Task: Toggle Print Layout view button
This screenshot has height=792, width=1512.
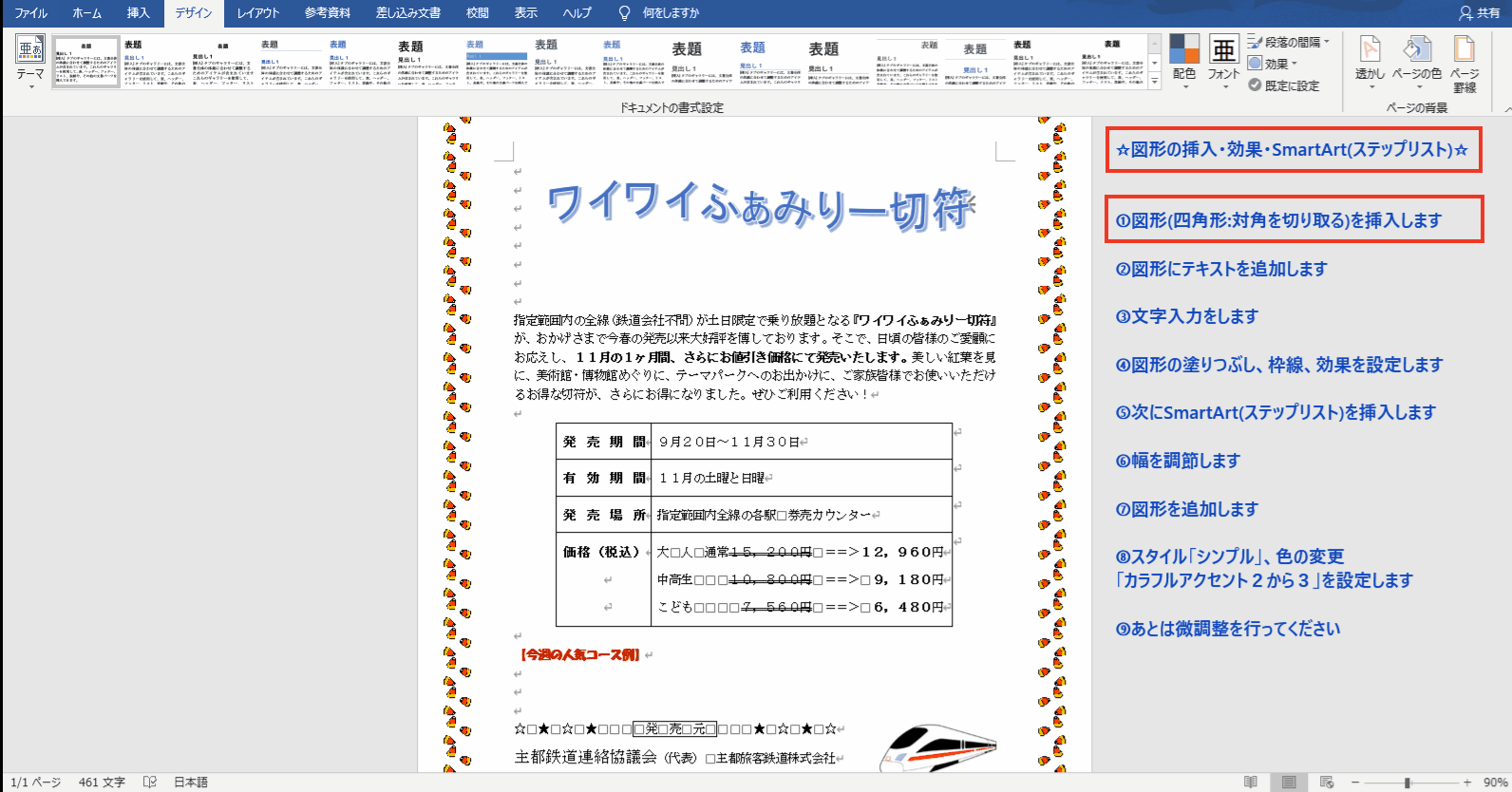Action: pos(1289,783)
